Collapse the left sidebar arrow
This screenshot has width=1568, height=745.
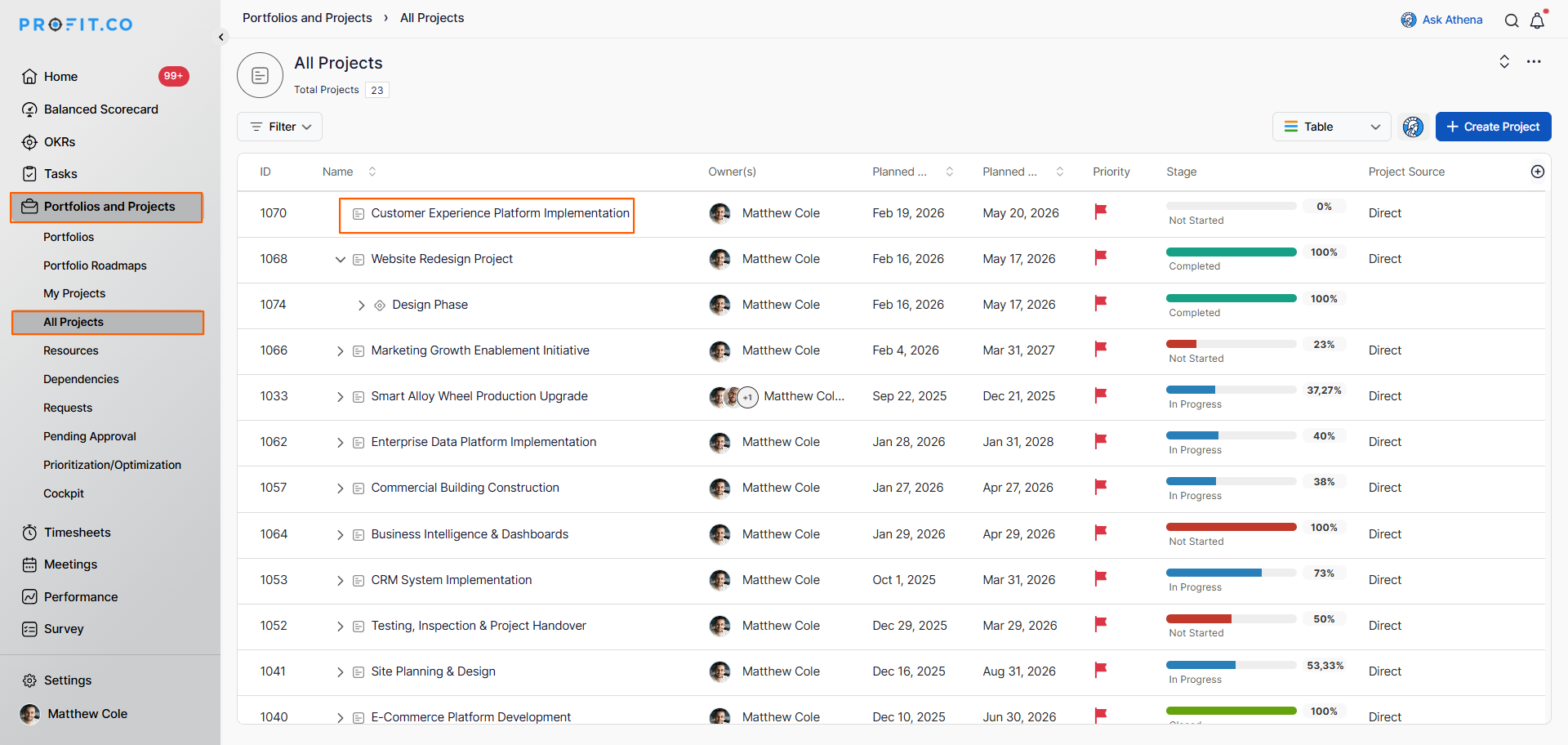point(221,37)
